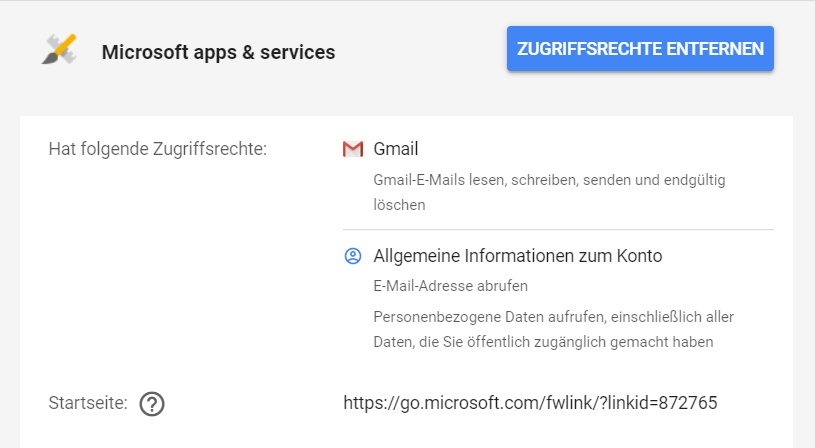Click the Startseite label
The image size is (815, 448).
tap(88, 404)
